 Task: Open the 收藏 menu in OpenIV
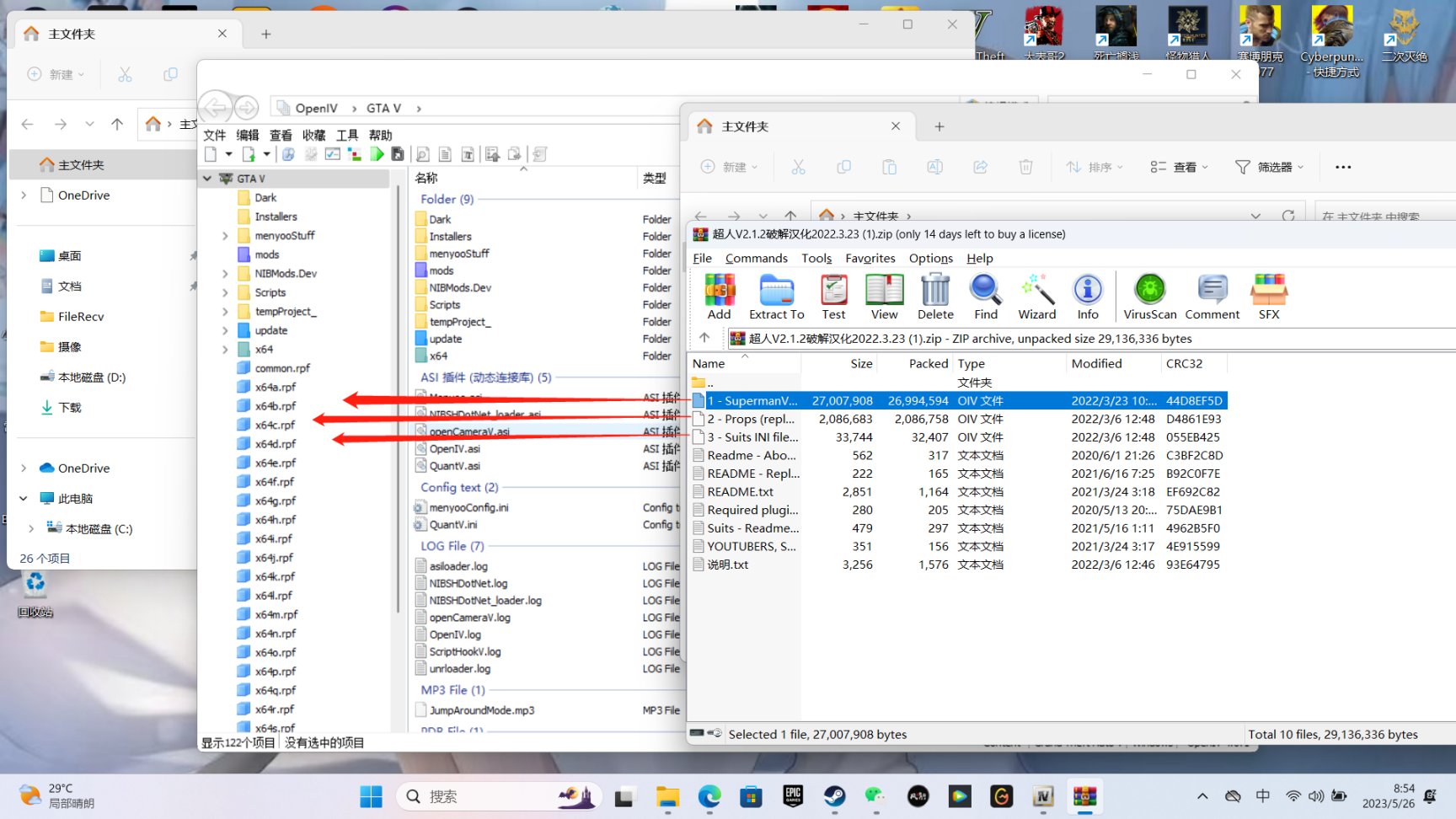[314, 135]
